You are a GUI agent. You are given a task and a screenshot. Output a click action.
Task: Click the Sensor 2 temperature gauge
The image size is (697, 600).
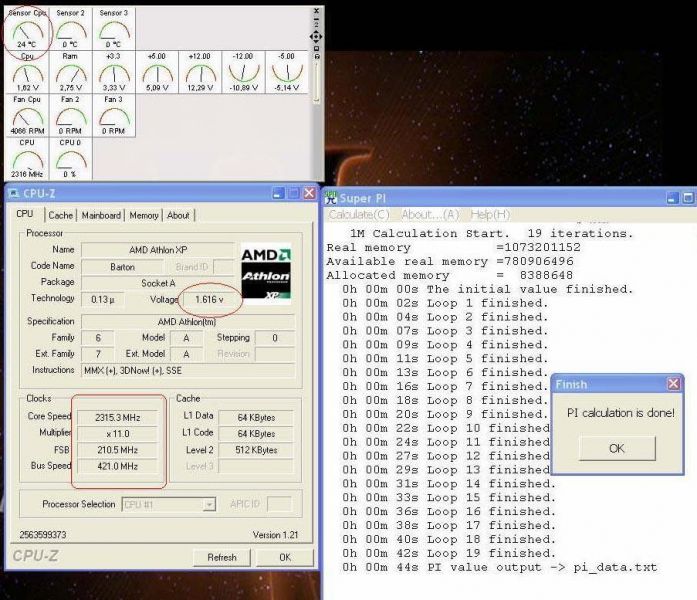(x=70, y=29)
